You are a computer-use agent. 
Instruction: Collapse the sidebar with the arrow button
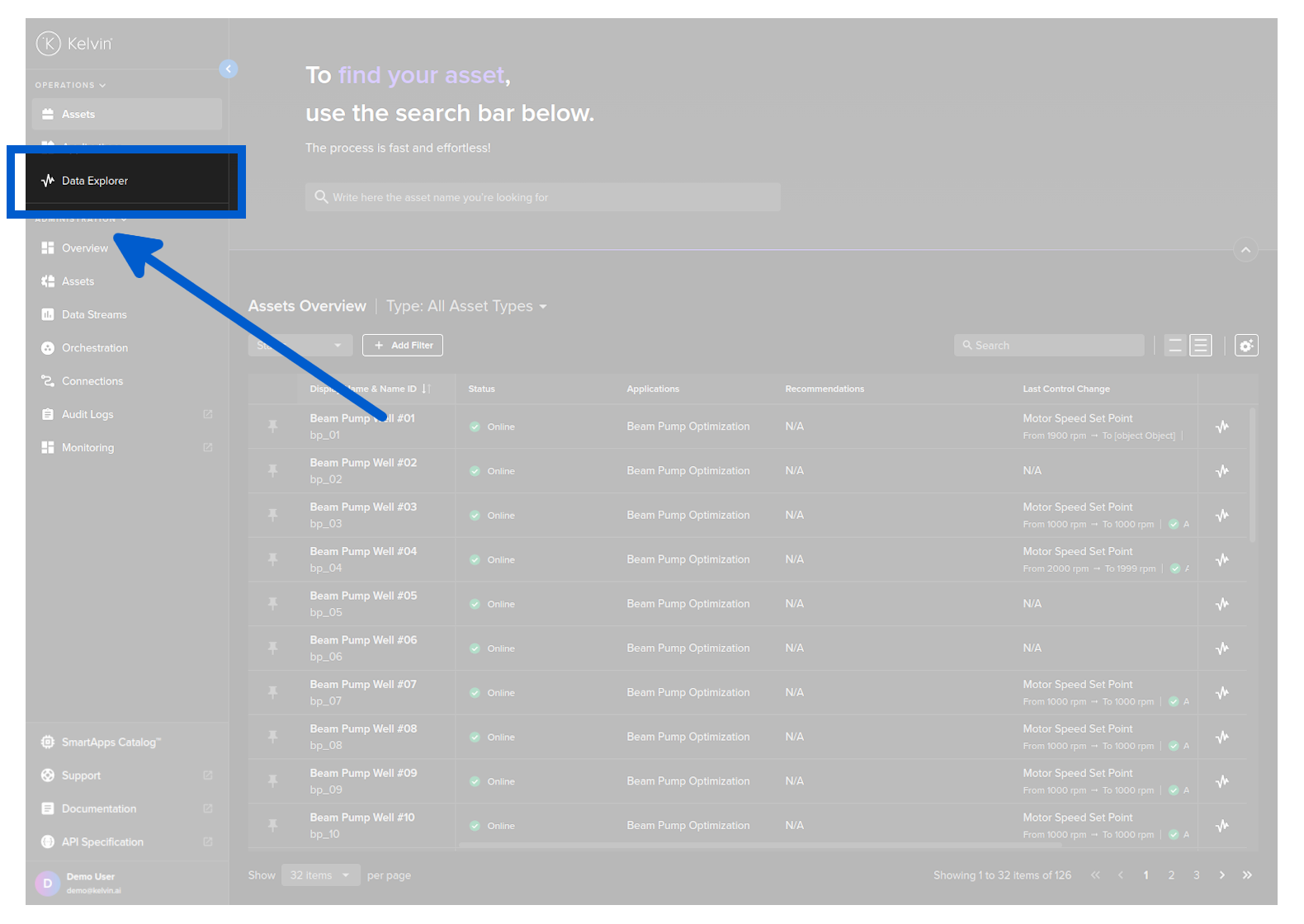pyautogui.click(x=229, y=69)
